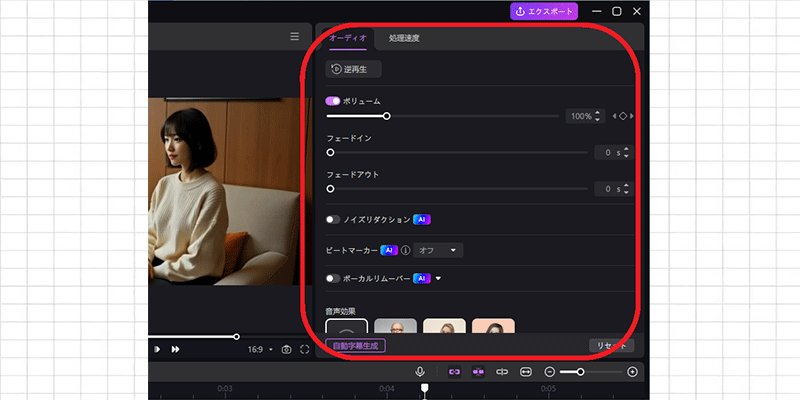Enable the ノイズリダクション toggle
The width and height of the screenshot is (800, 400).
333,219
